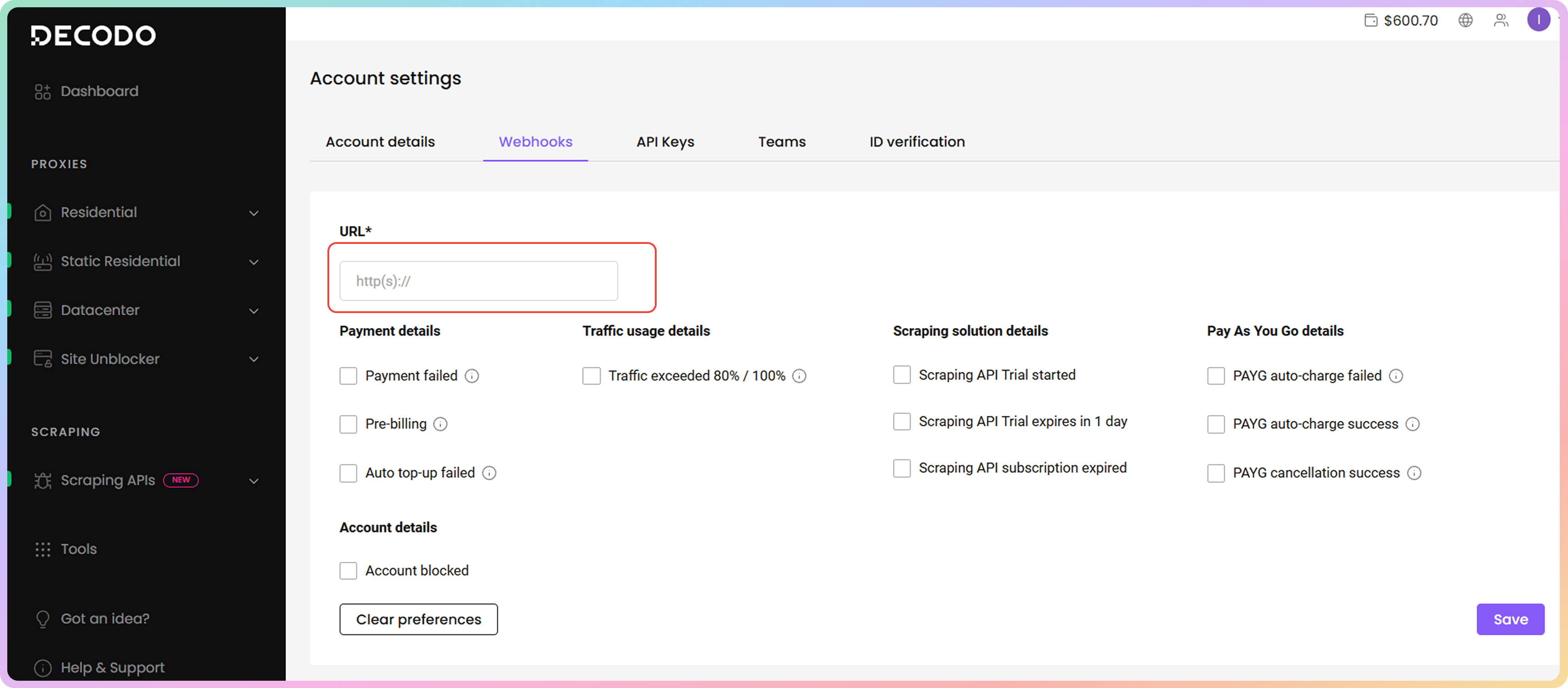Click the team users icon in header

(1500, 20)
